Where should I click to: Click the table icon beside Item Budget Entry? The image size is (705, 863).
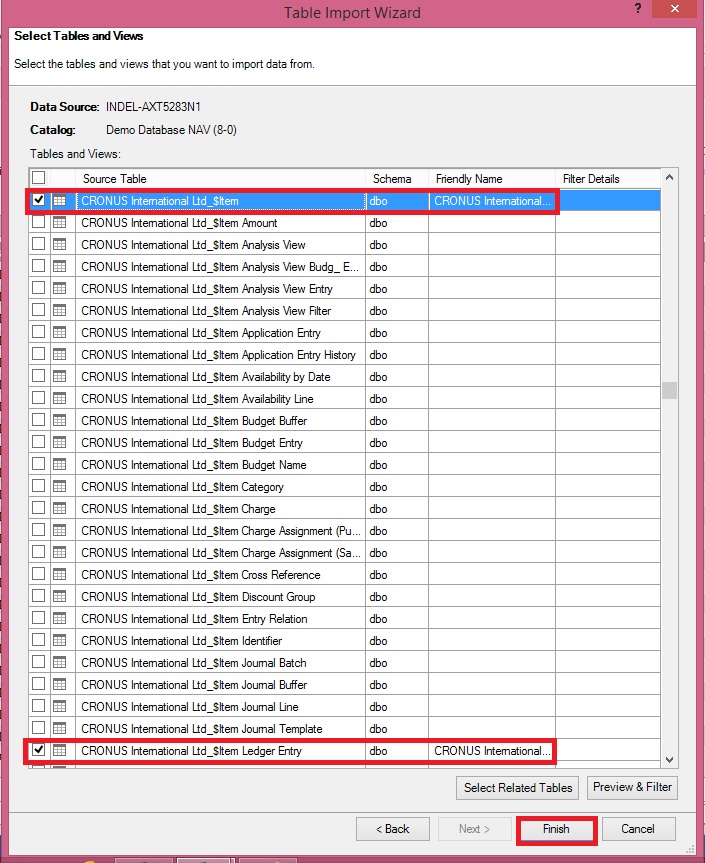(59, 443)
